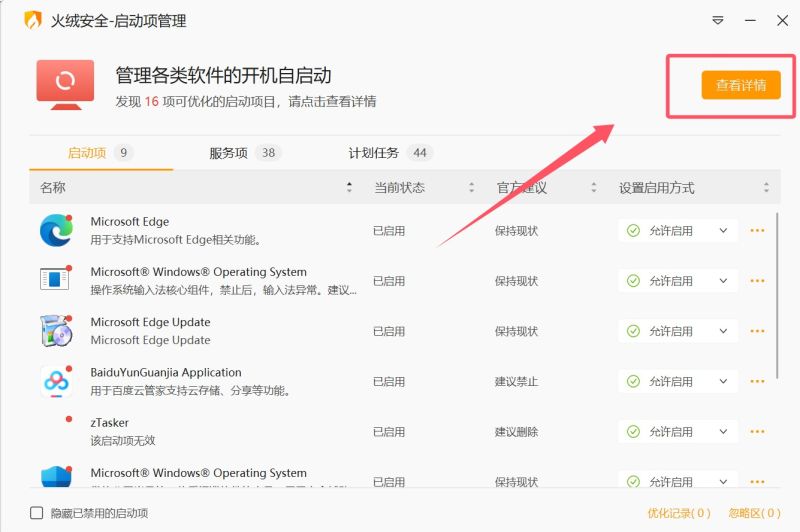Switch to 启动项 tab
The height and width of the screenshot is (532, 800).
101,153
